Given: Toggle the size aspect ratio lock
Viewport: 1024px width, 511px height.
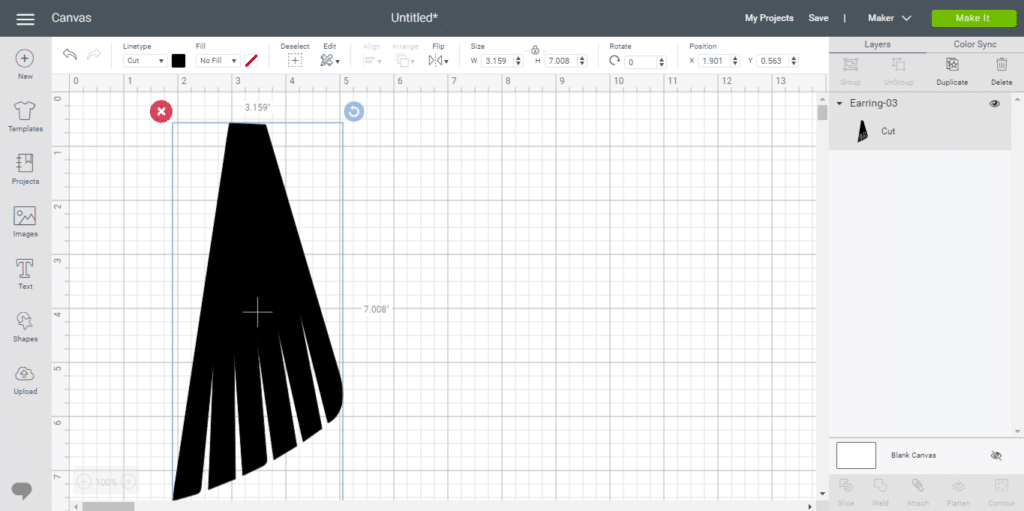Looking at the screenshot, I should click(535, 49).
